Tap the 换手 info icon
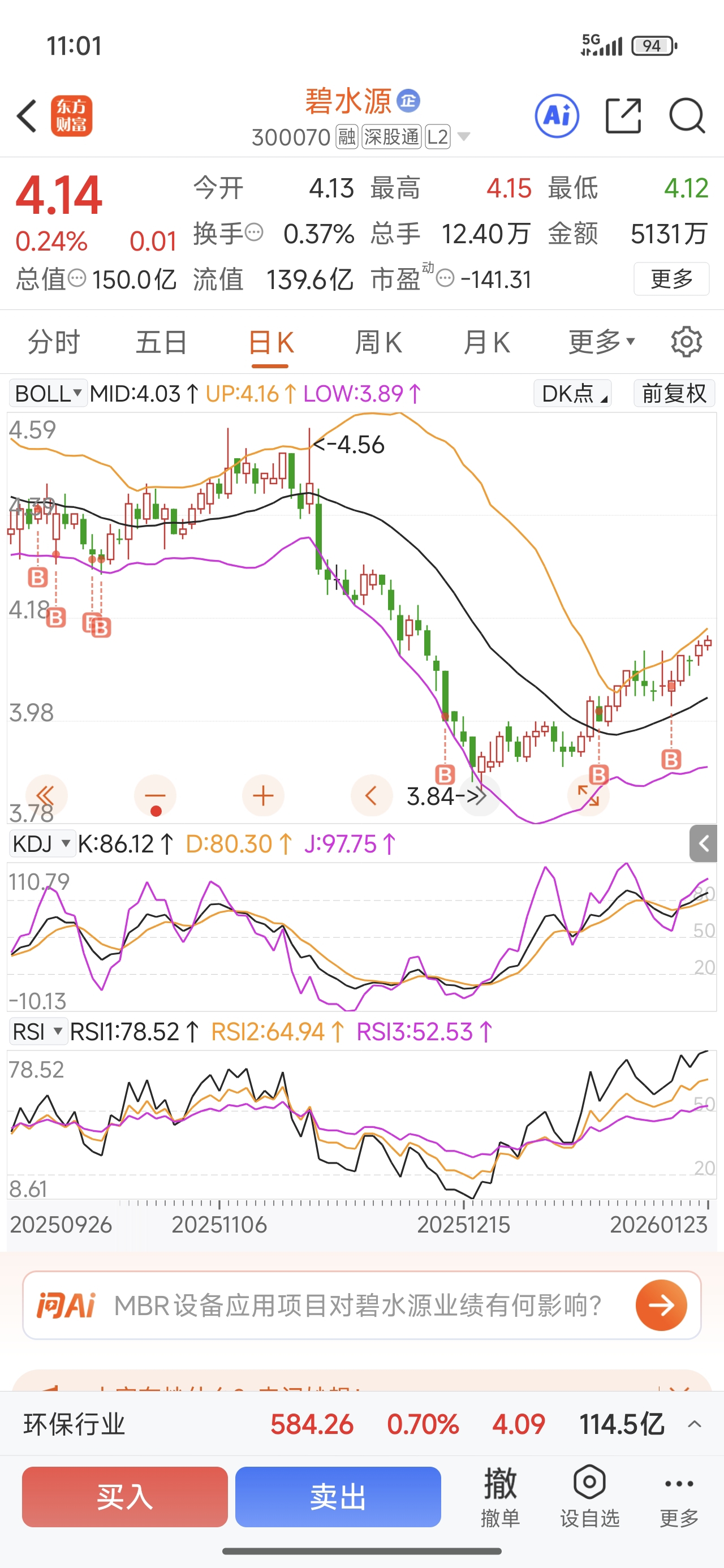Screen dimensions: 724x1568 click(254, 232)
